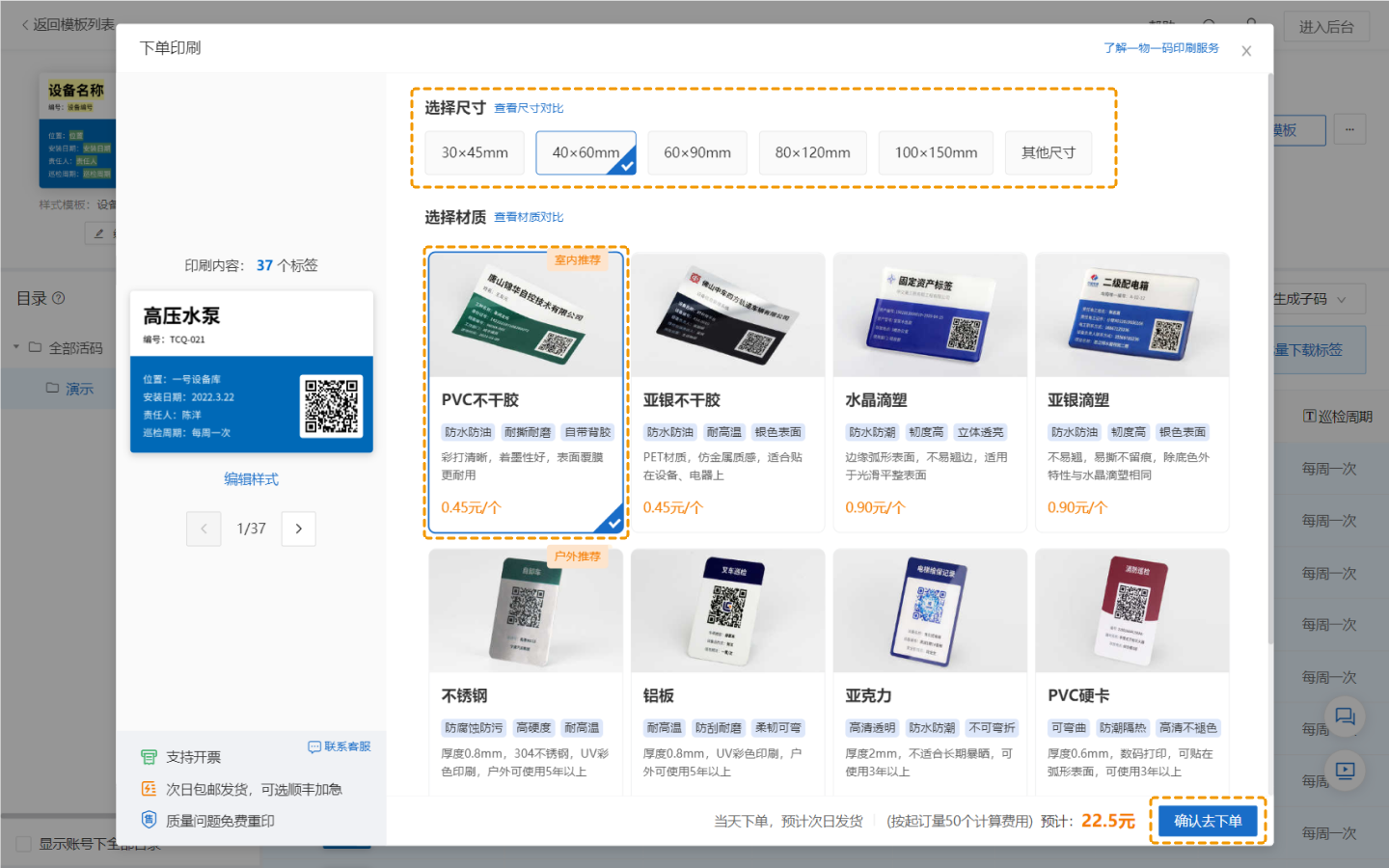Image resolution: width=1389 pixels, height=868 pixels.
Task: Select the 不锈钢 material card image
Action: [526, 610]
